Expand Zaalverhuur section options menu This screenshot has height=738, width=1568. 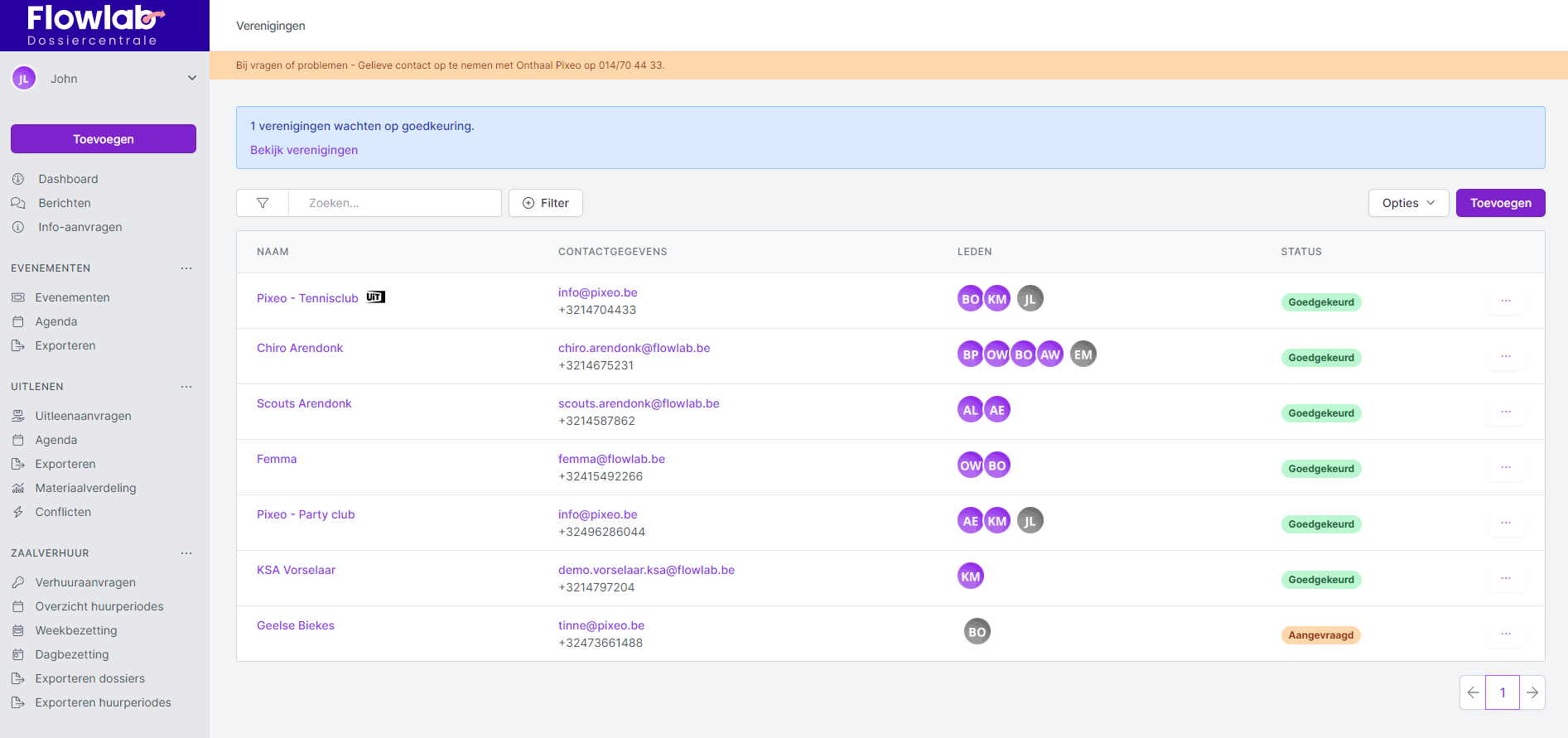pyautogui.click(x=186, y=553)
